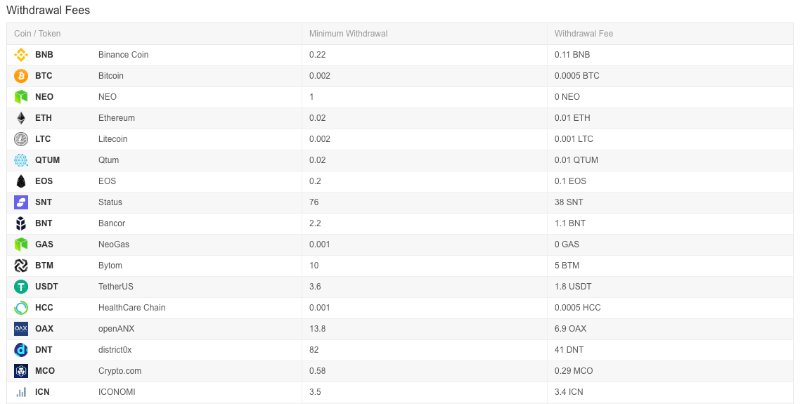Select the NEO ticker label
The height and width of the screenshot is (404, 800).
pyautogui.click(x=44, y=97)
